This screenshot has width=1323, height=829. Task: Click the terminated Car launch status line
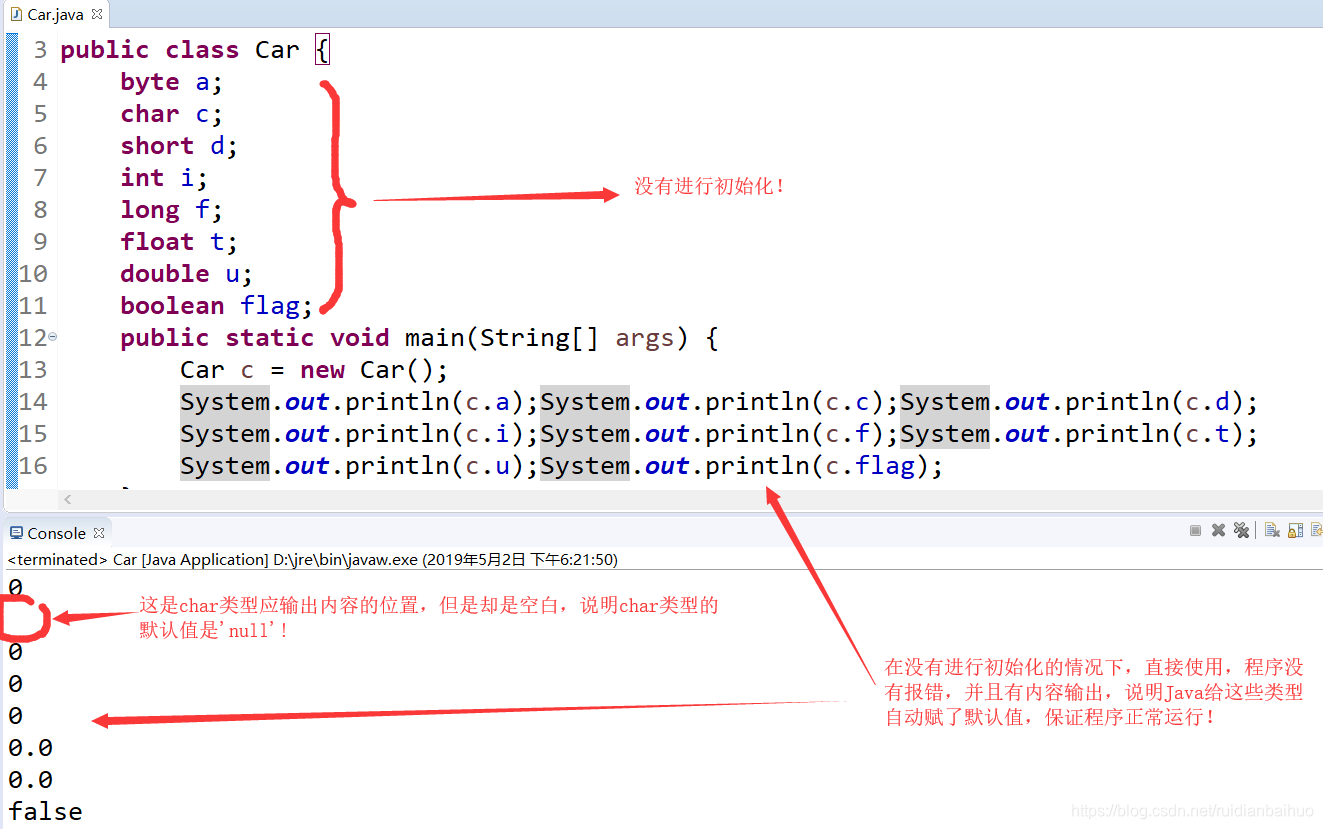point(312,560)
